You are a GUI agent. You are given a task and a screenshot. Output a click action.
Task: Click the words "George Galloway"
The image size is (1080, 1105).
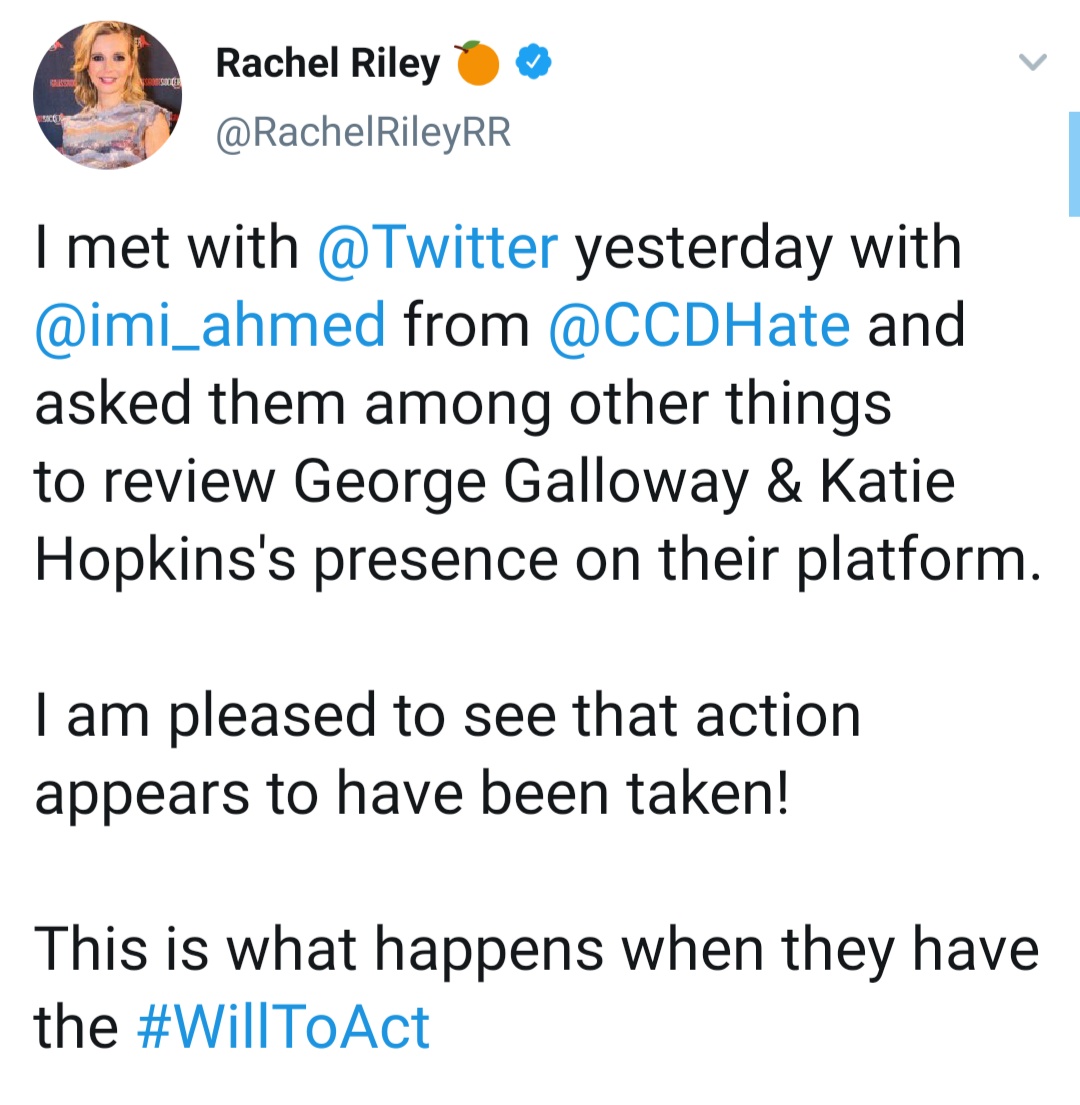(x=520, y=482)
